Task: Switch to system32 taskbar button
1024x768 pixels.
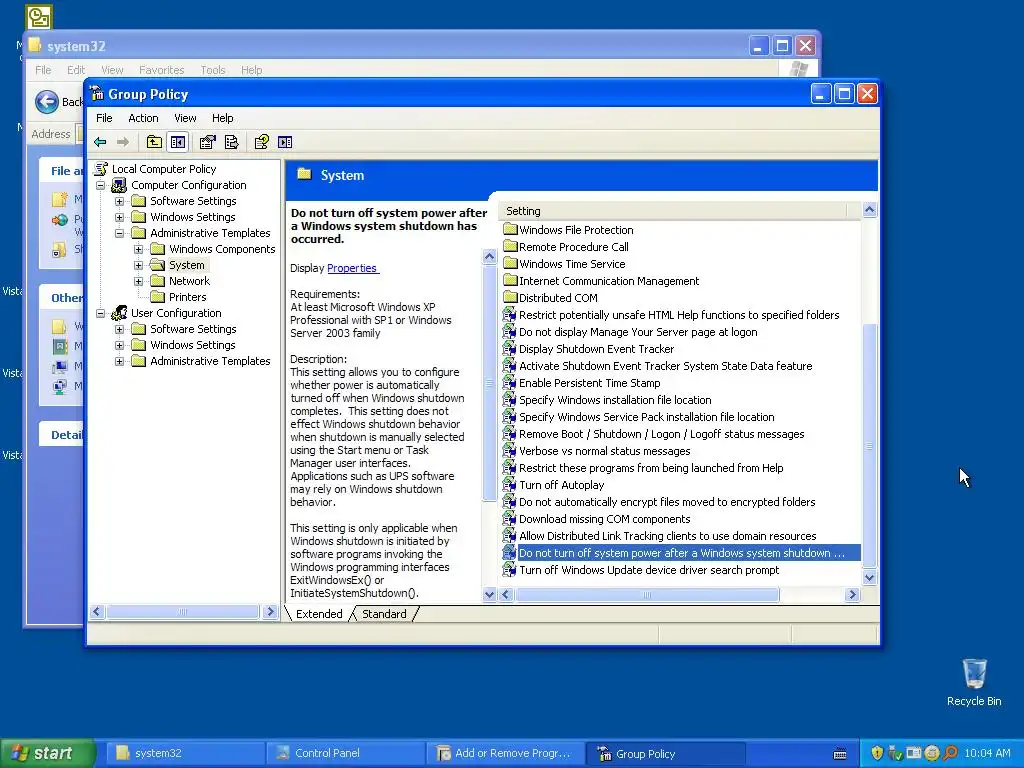Action: [184, 753]
